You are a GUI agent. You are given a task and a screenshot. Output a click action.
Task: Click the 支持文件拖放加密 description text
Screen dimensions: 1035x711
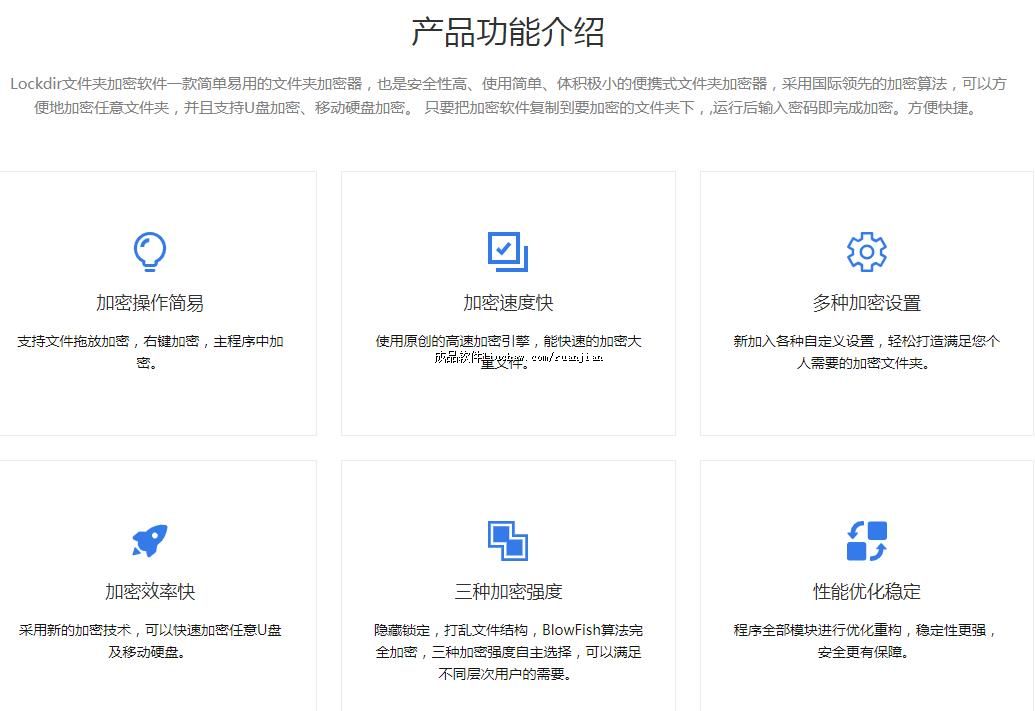(150, 341)
